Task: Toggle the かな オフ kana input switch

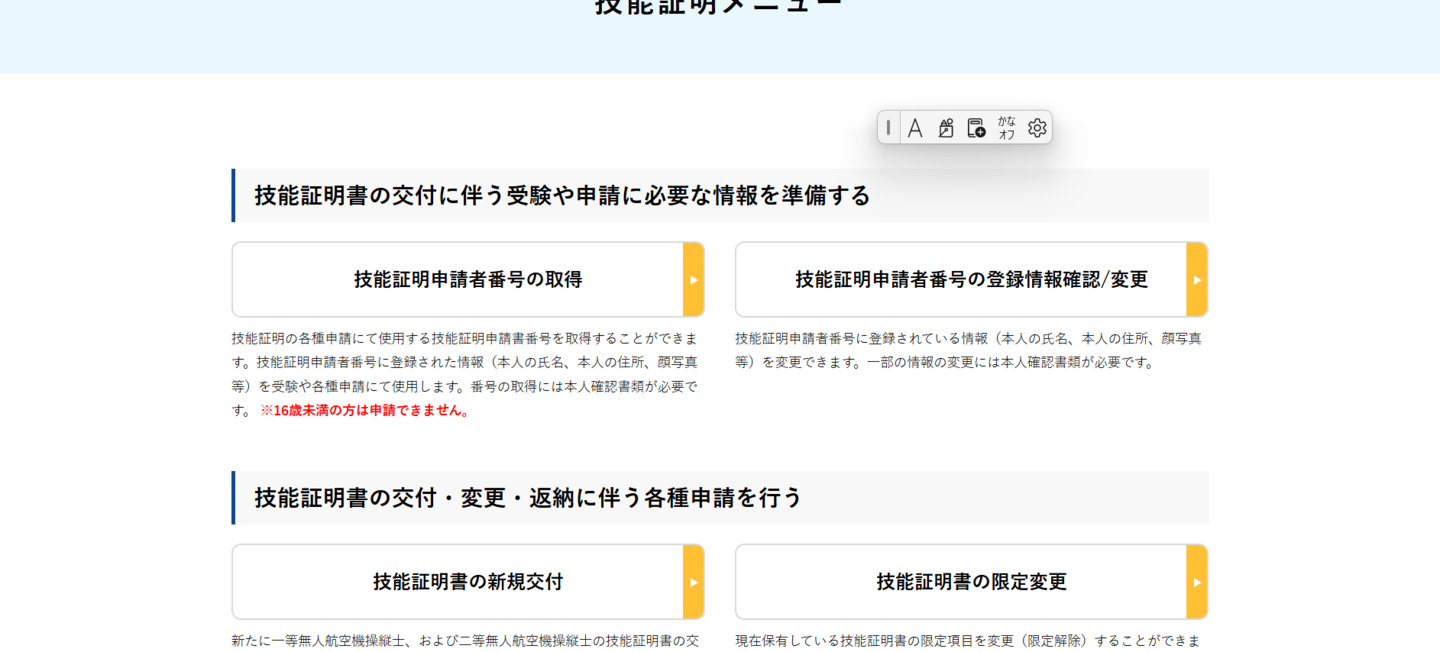Action: (1006, 128)
